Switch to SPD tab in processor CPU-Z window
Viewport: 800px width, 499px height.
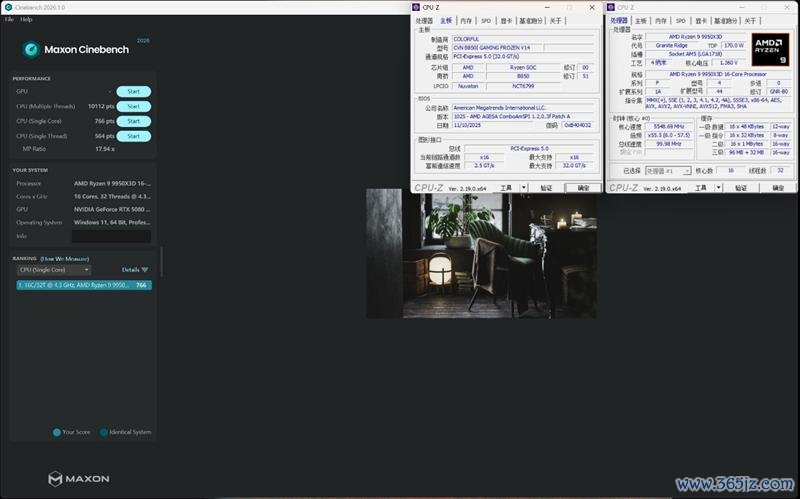click(681, 21)
